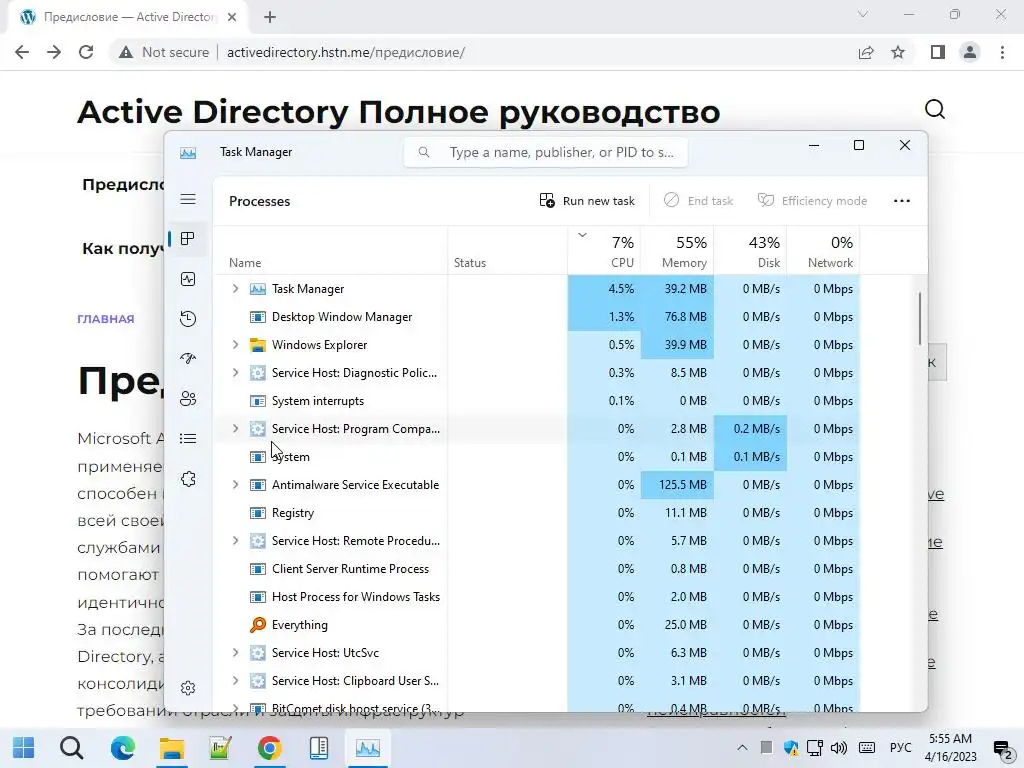This screenshot has width=1024, height=768.
Task: Select Client Server Runtime Process
Action: coord(537,569)
